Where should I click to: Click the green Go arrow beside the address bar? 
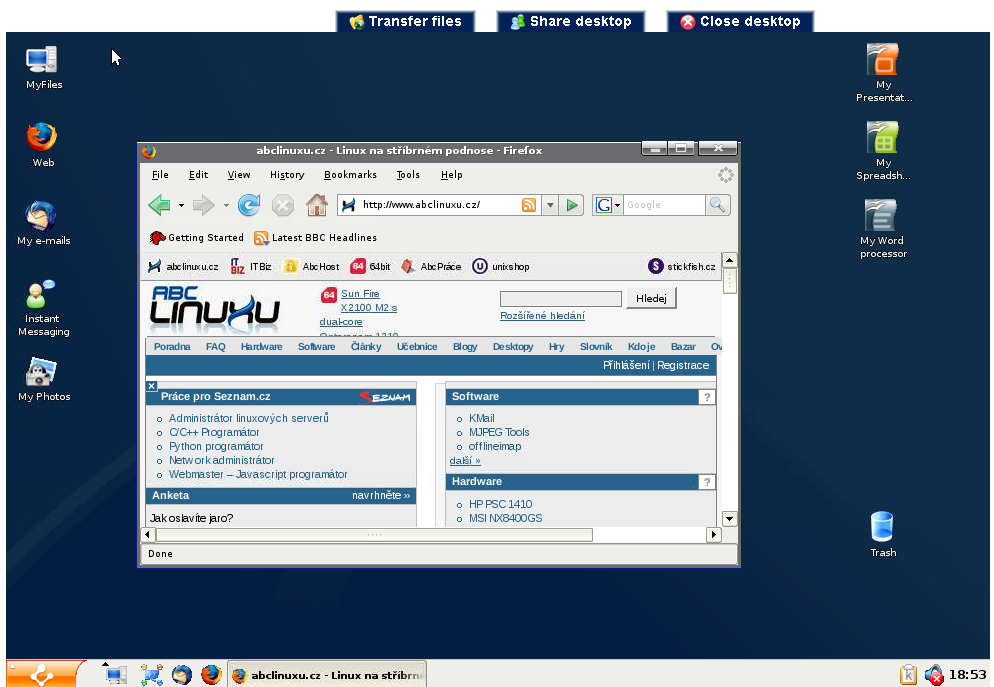pos(572,205)
